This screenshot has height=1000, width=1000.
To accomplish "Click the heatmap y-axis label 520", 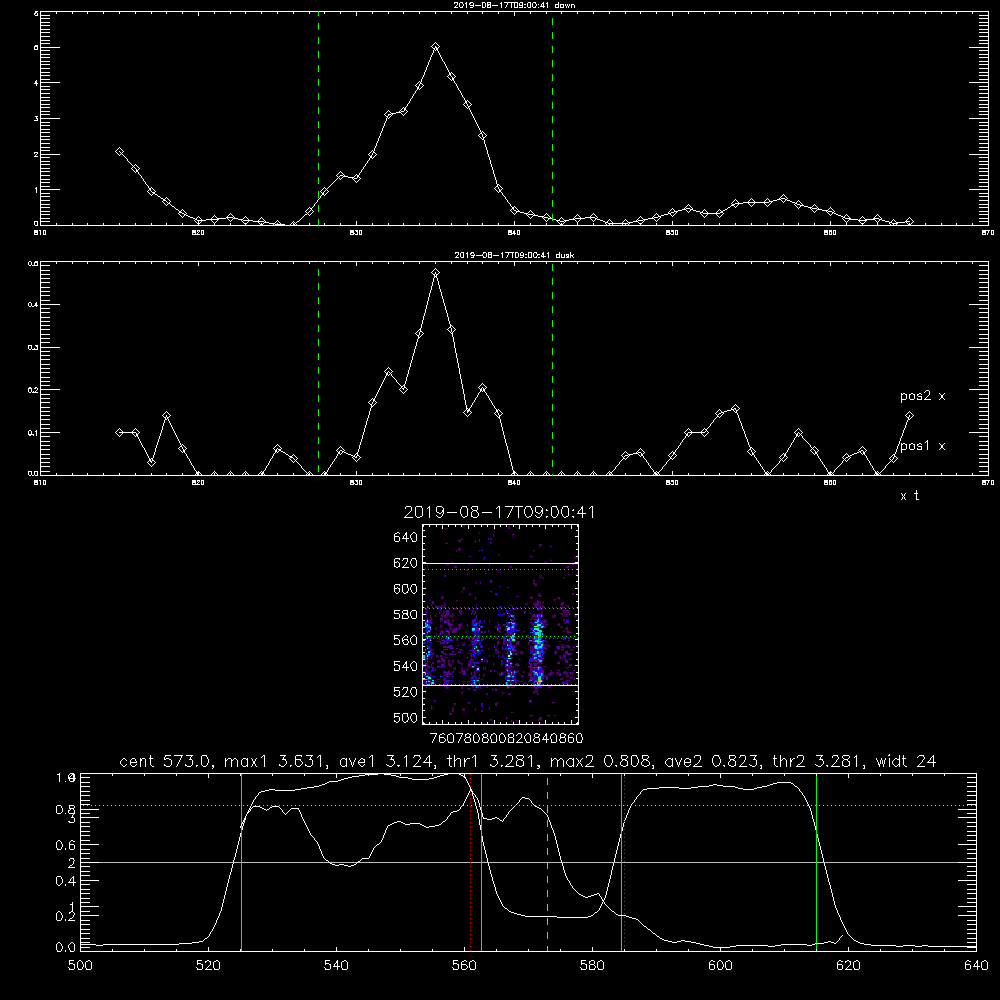I will [406, 692].
